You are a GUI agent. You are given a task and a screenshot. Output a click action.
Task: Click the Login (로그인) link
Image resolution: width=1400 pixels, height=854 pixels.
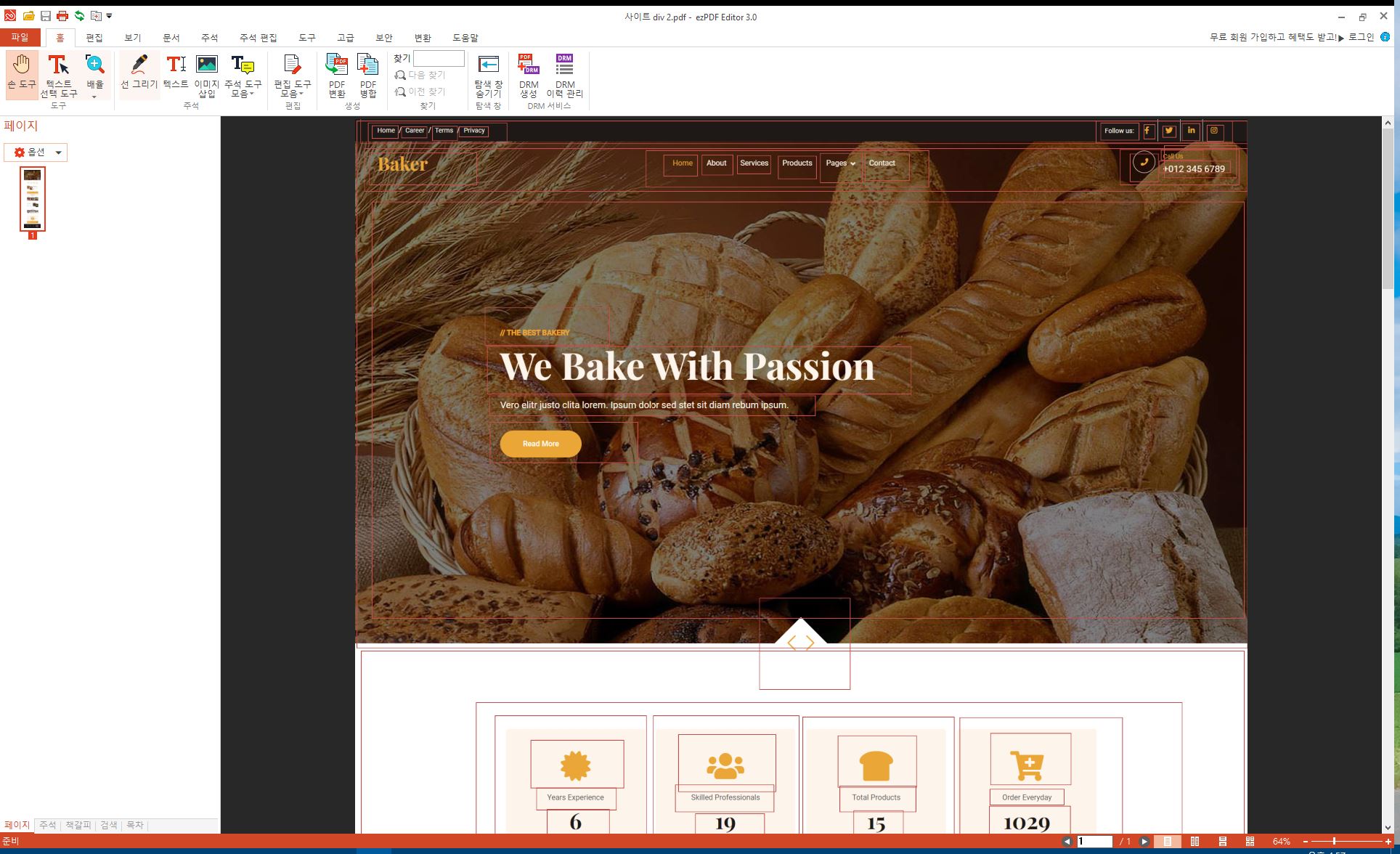[x=1361, y=37]
